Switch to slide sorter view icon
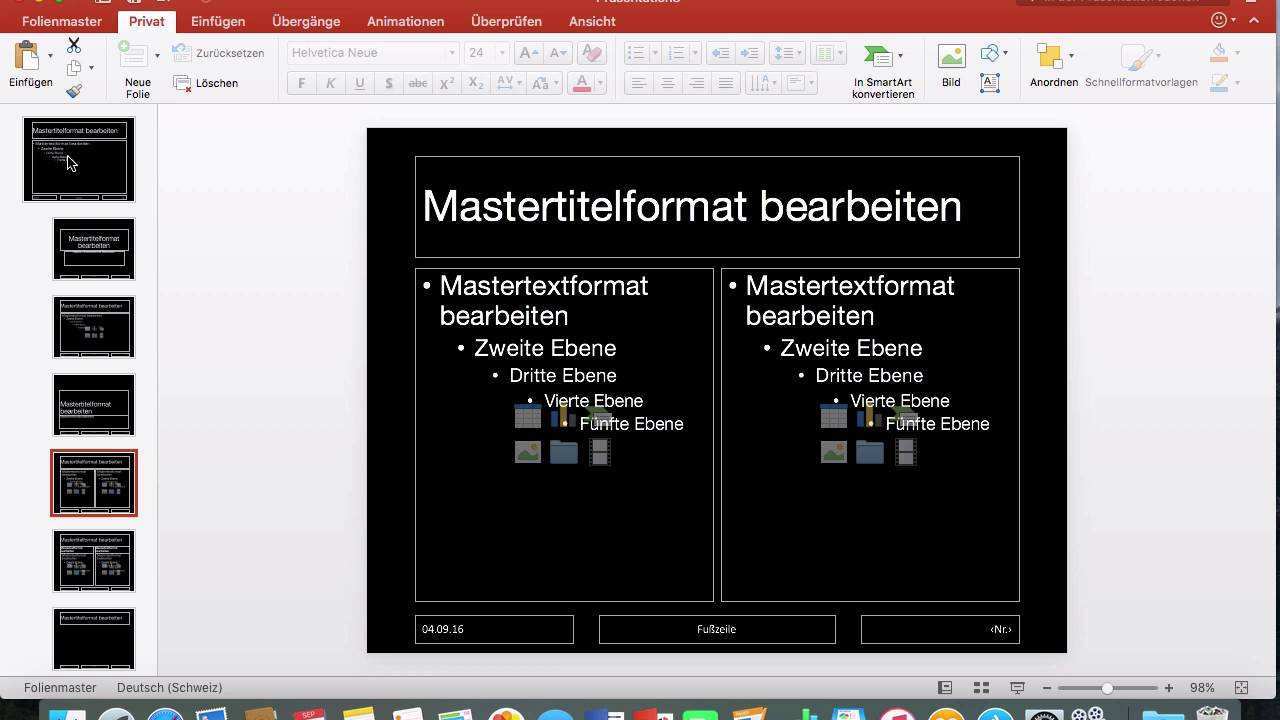The width and height of the screenshot is (1280, 720). tap(981, 688)
